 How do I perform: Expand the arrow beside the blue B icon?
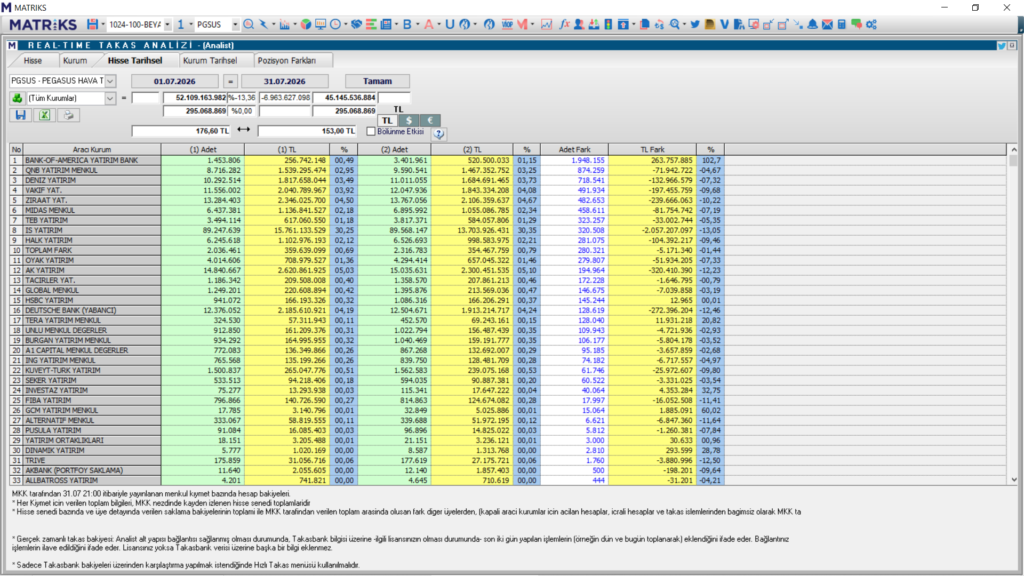[x=417, y=24]
